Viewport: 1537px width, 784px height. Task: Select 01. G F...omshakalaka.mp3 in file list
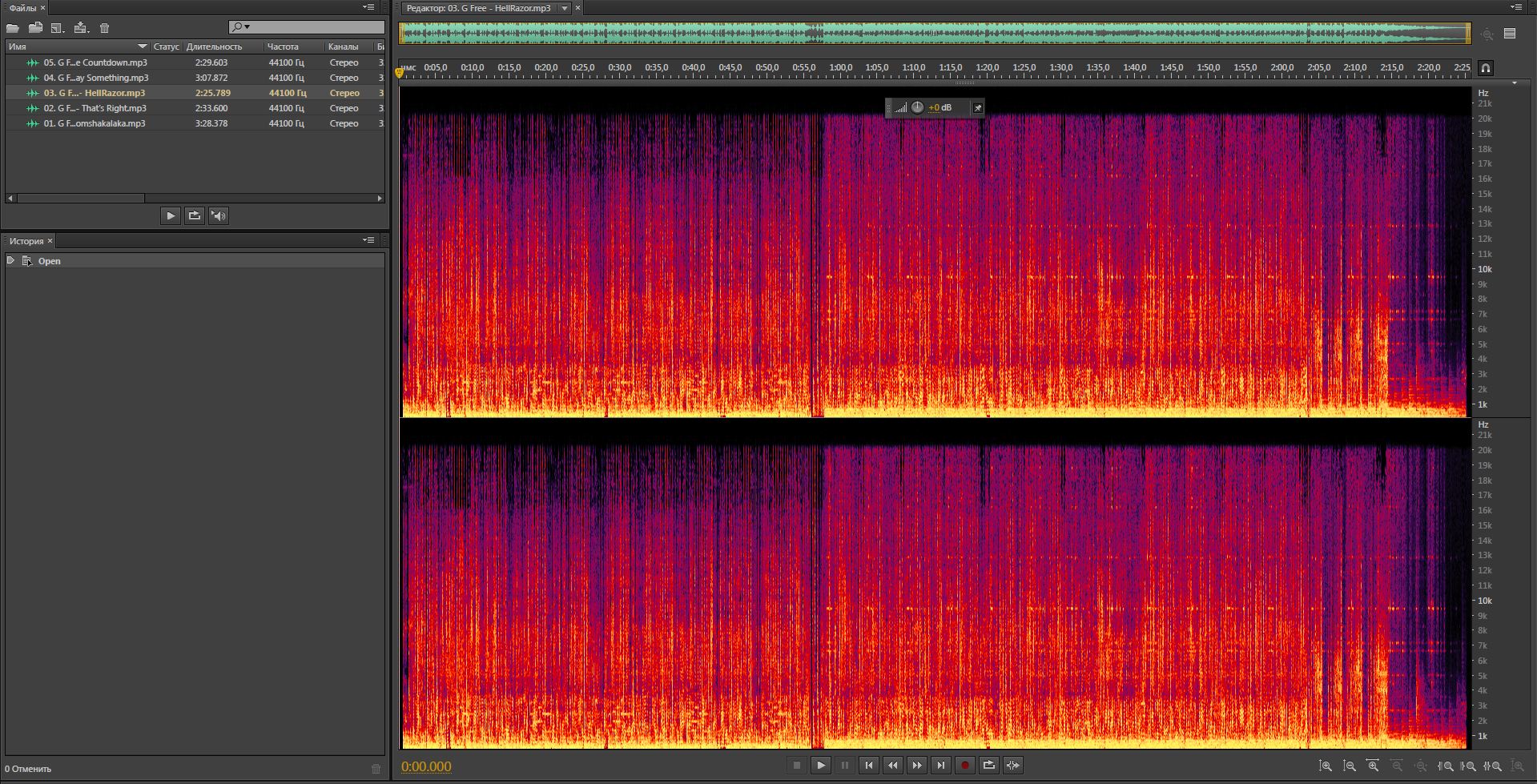(x=95, y=123)
